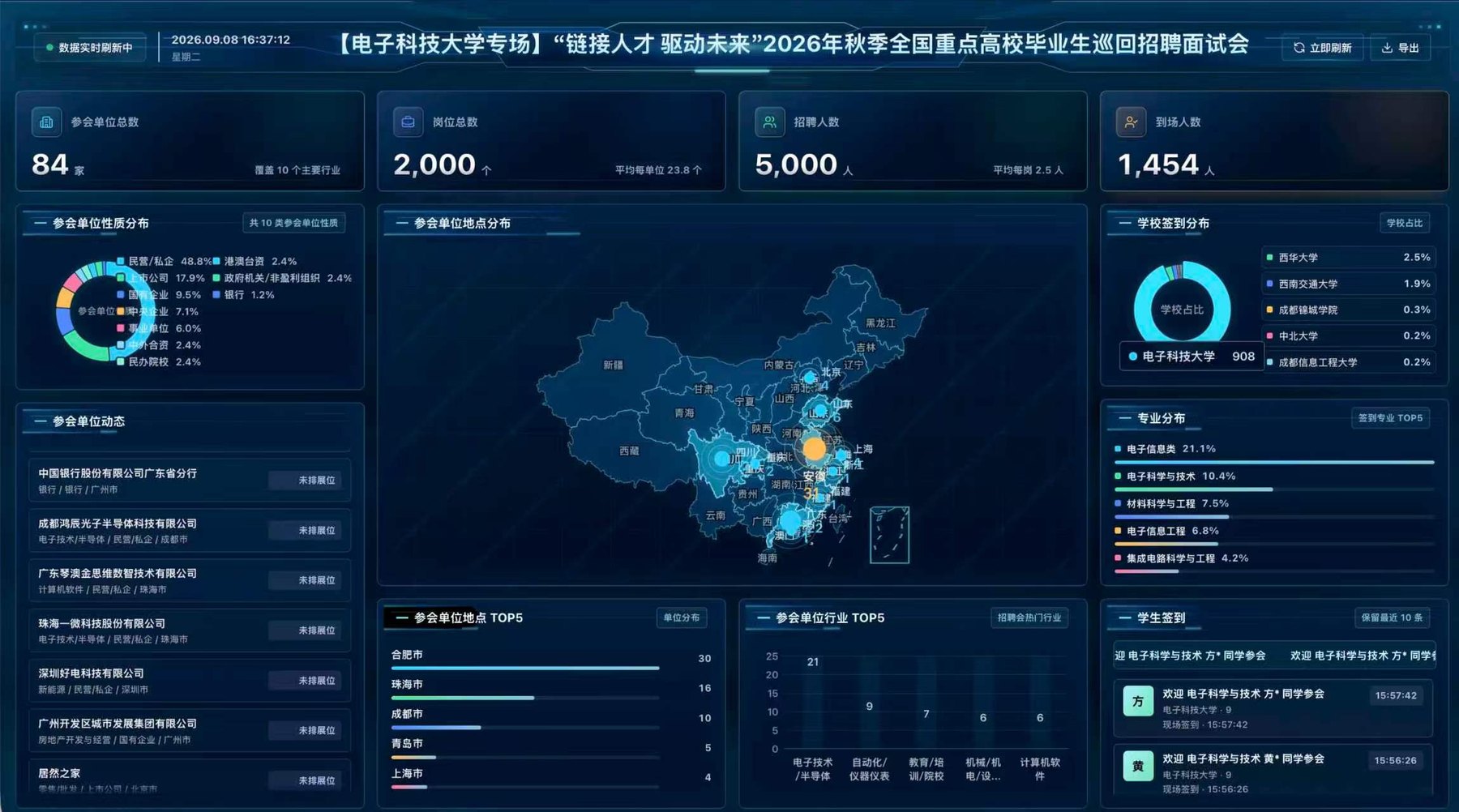Select the 学校占比 tag in 学校签到分布
The image size is (1459, 812).
[x=1404, y=223]
